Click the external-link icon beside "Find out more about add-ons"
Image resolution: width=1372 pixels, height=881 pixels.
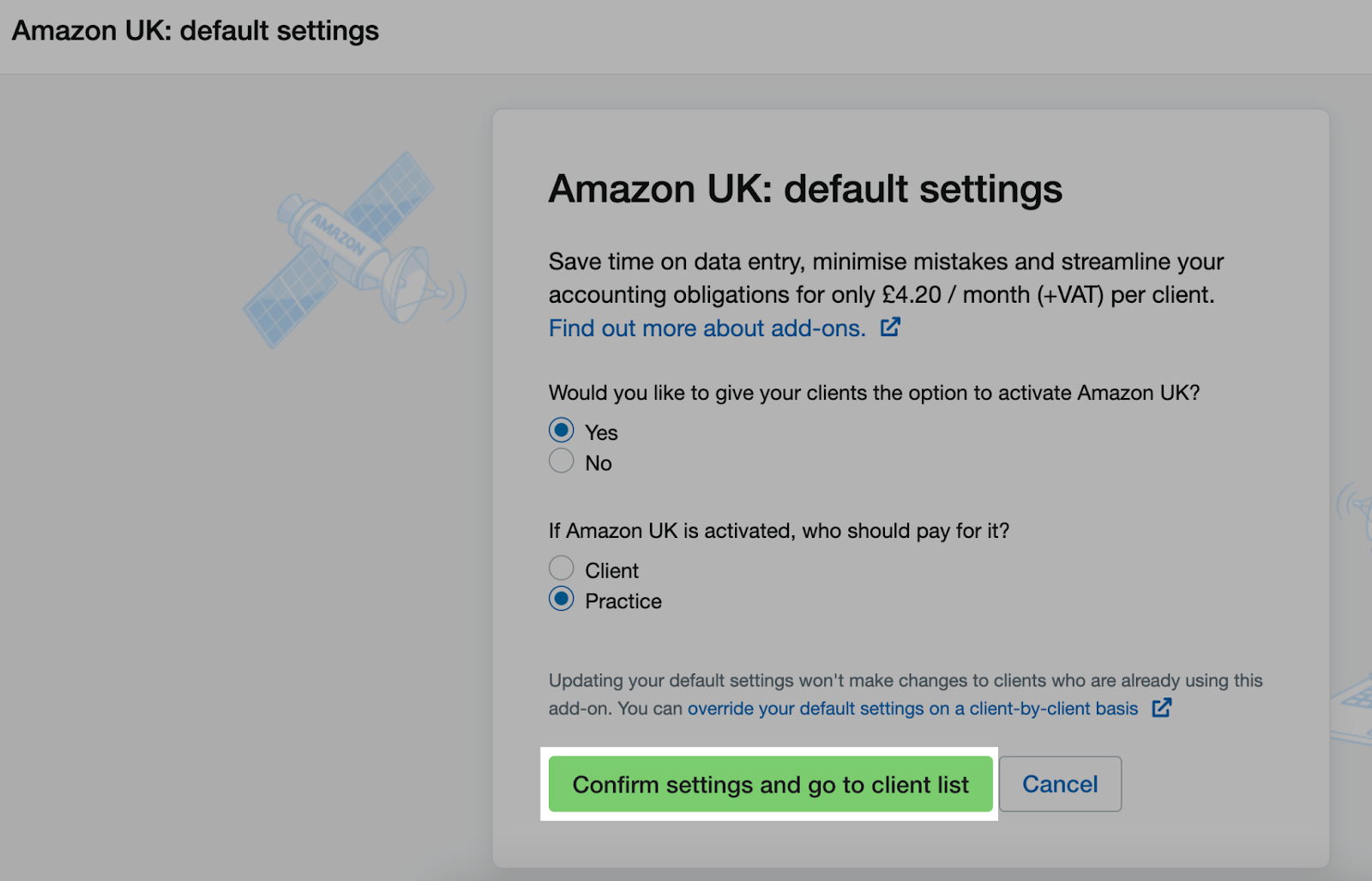coord(891,327)
